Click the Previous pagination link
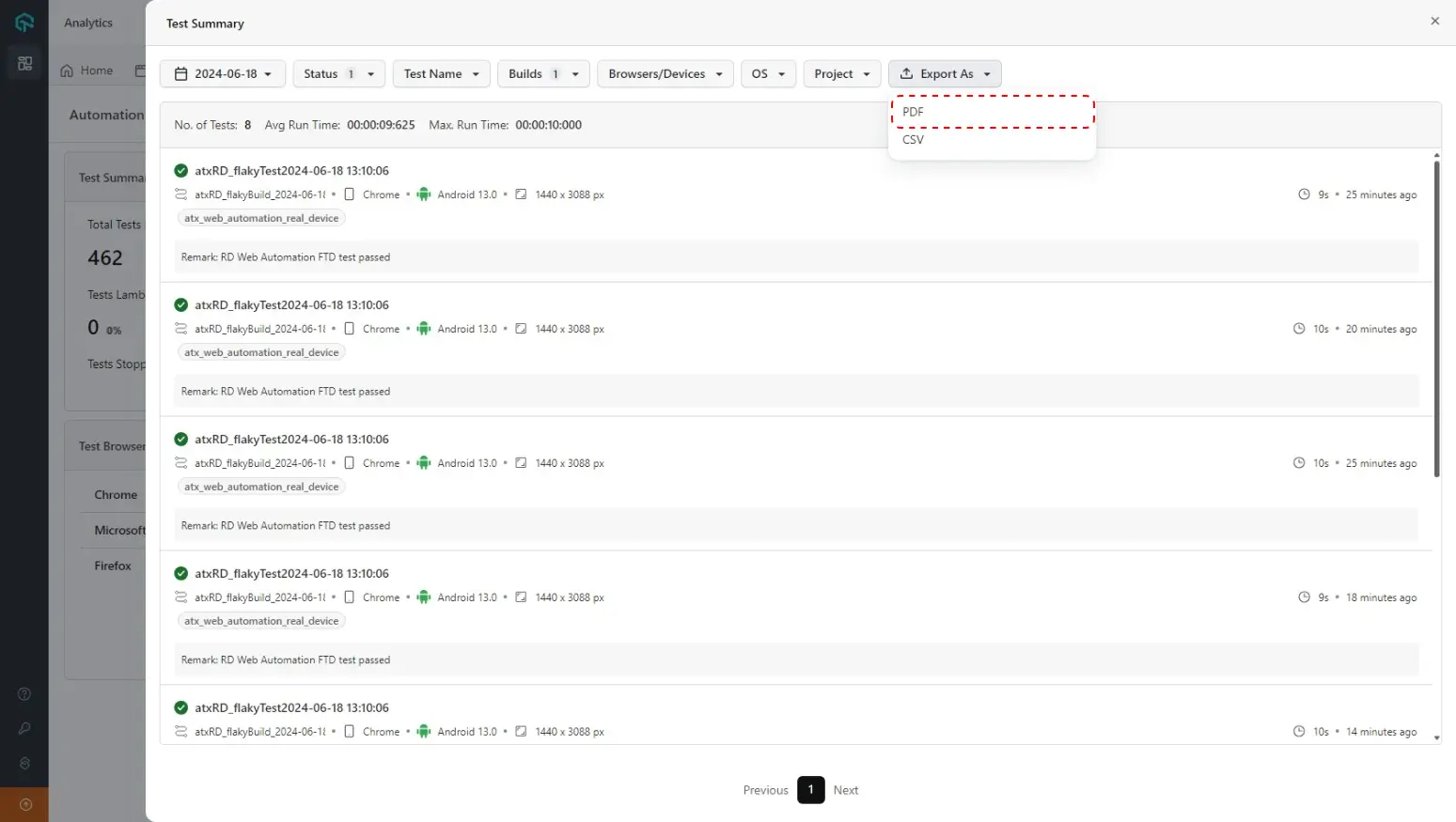1456x822 pixels. tap(765, 790)
